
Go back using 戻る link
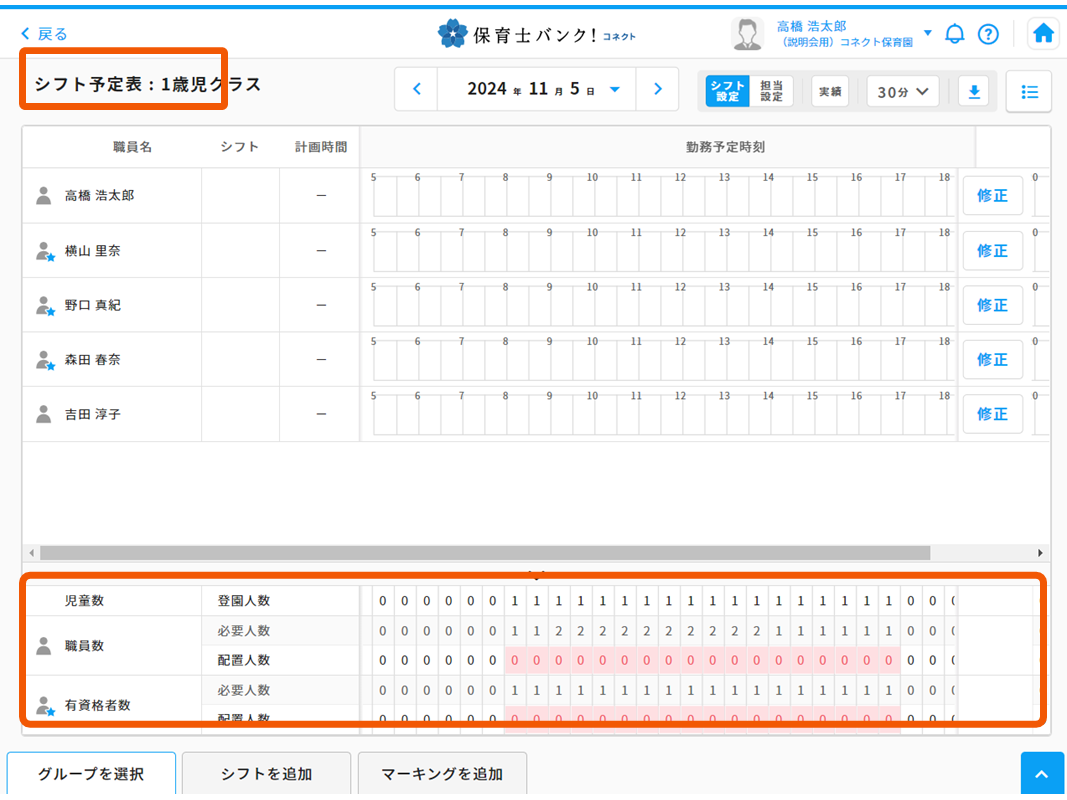coord(45,34)
